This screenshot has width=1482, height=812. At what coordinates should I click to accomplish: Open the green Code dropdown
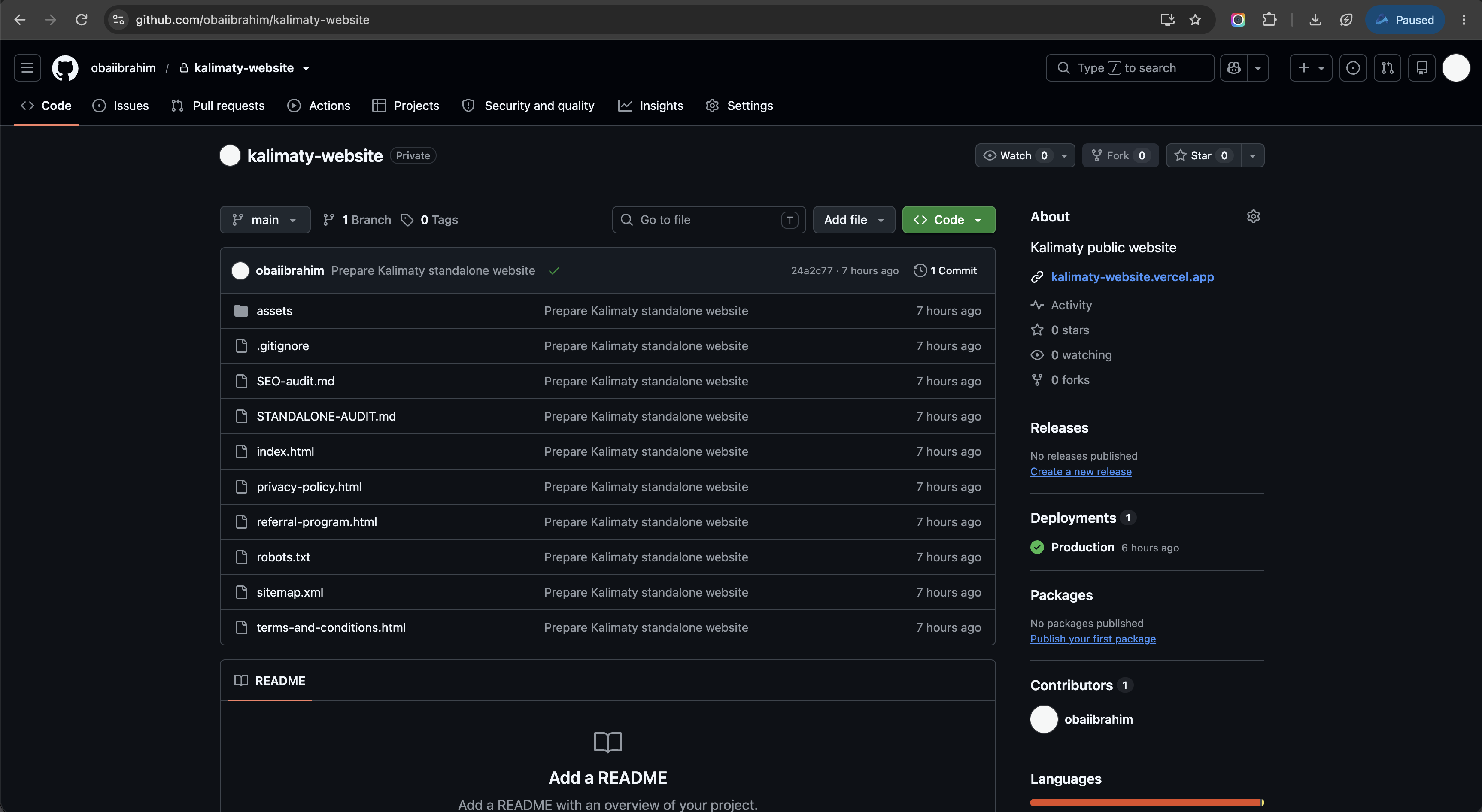[x=949, y=220]
